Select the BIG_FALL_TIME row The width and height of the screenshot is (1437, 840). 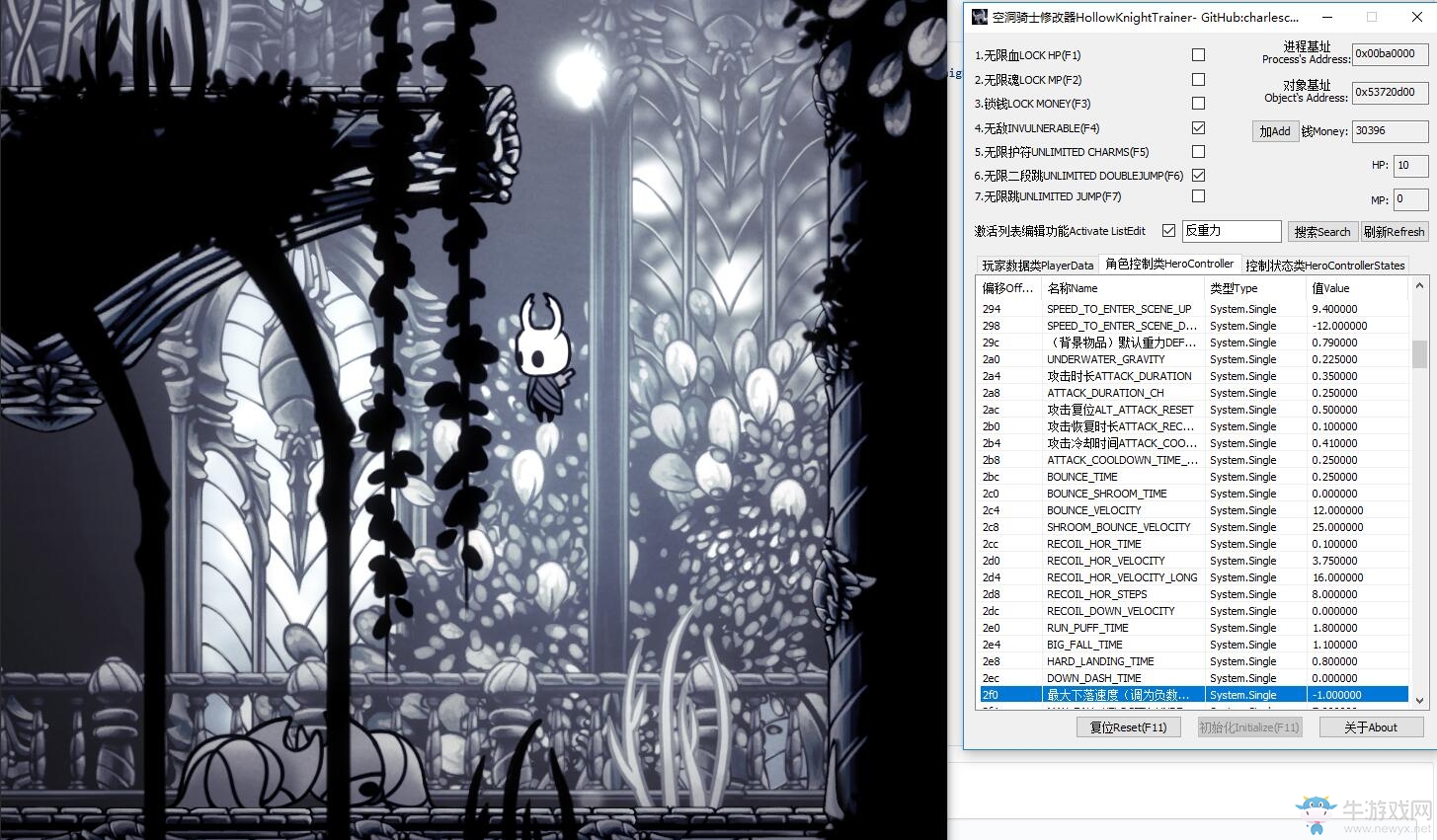(x=1193, y=645)
